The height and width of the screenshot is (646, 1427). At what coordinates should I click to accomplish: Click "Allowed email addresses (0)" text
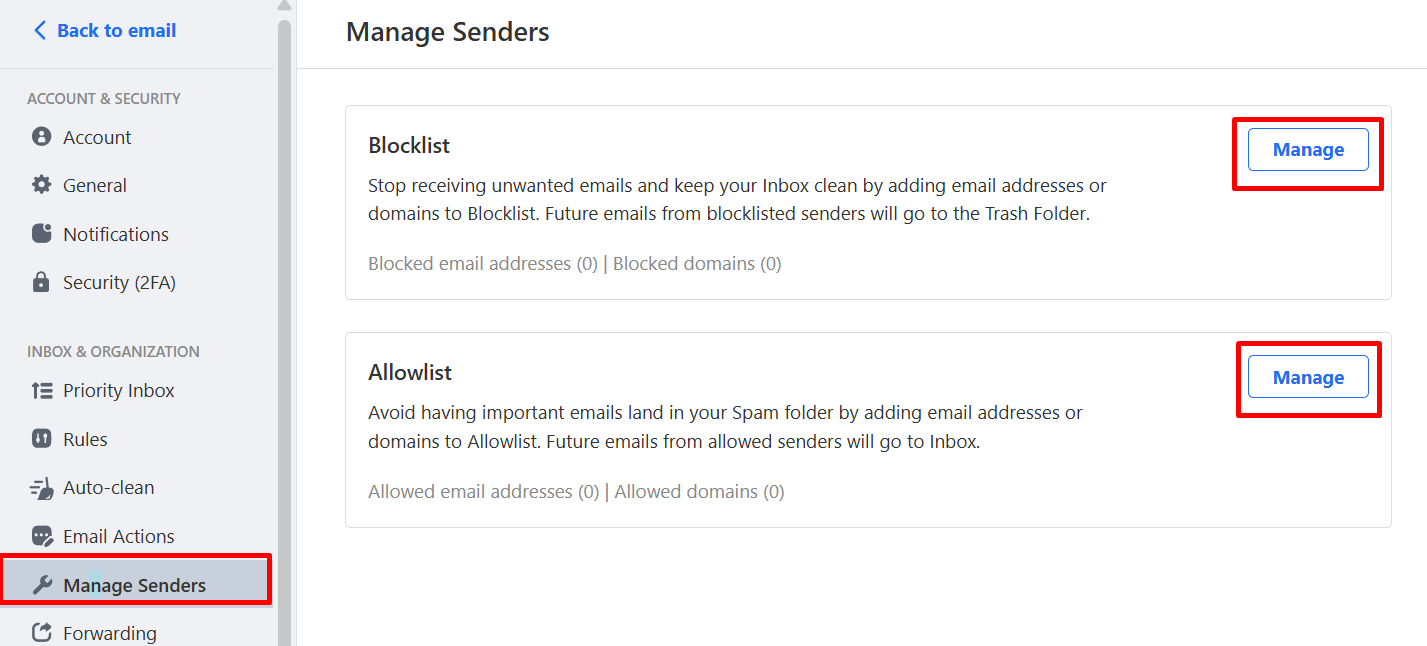[484, 491]
